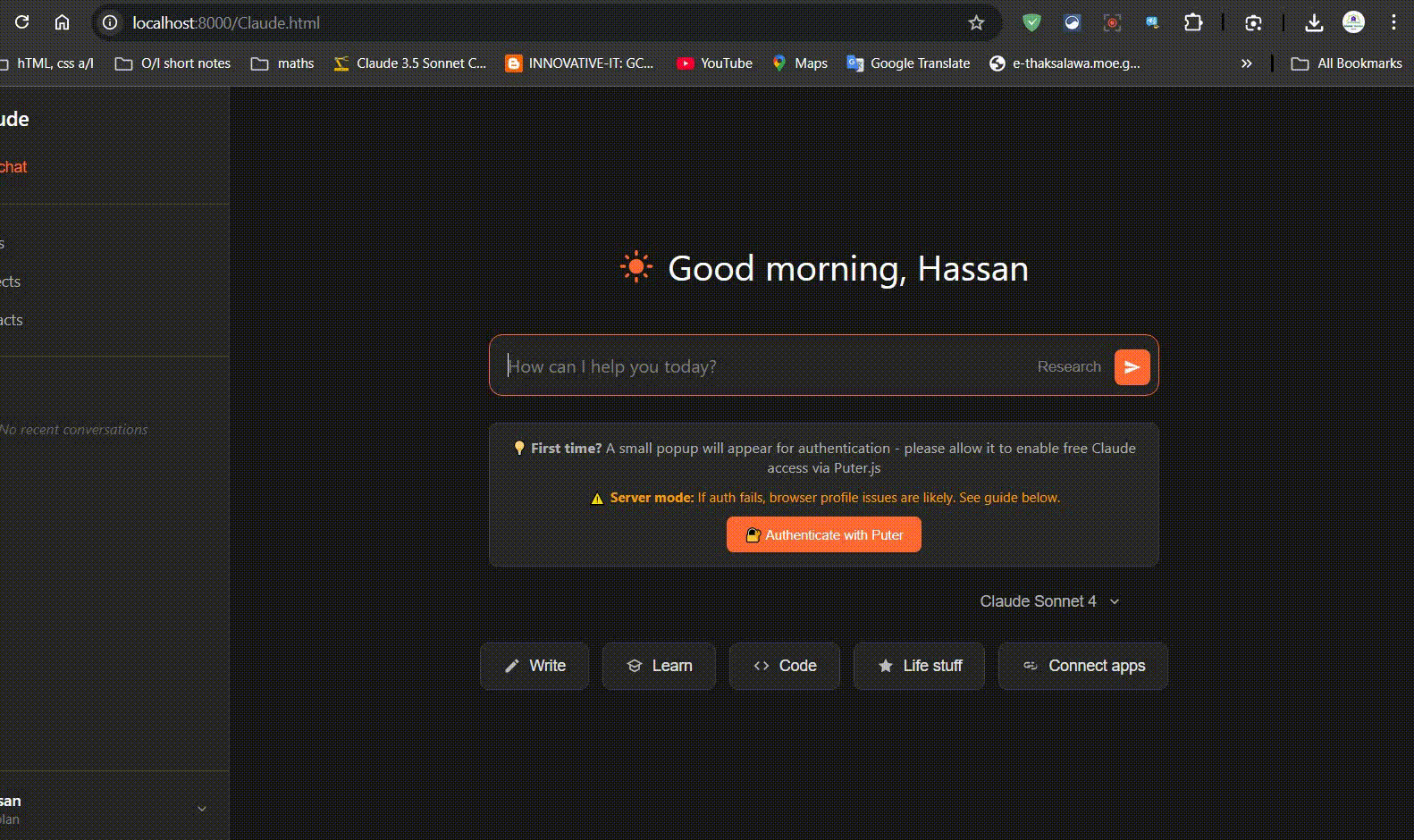
Task: Select the Write suggestion chip
Action: click(x=534, y=666)
